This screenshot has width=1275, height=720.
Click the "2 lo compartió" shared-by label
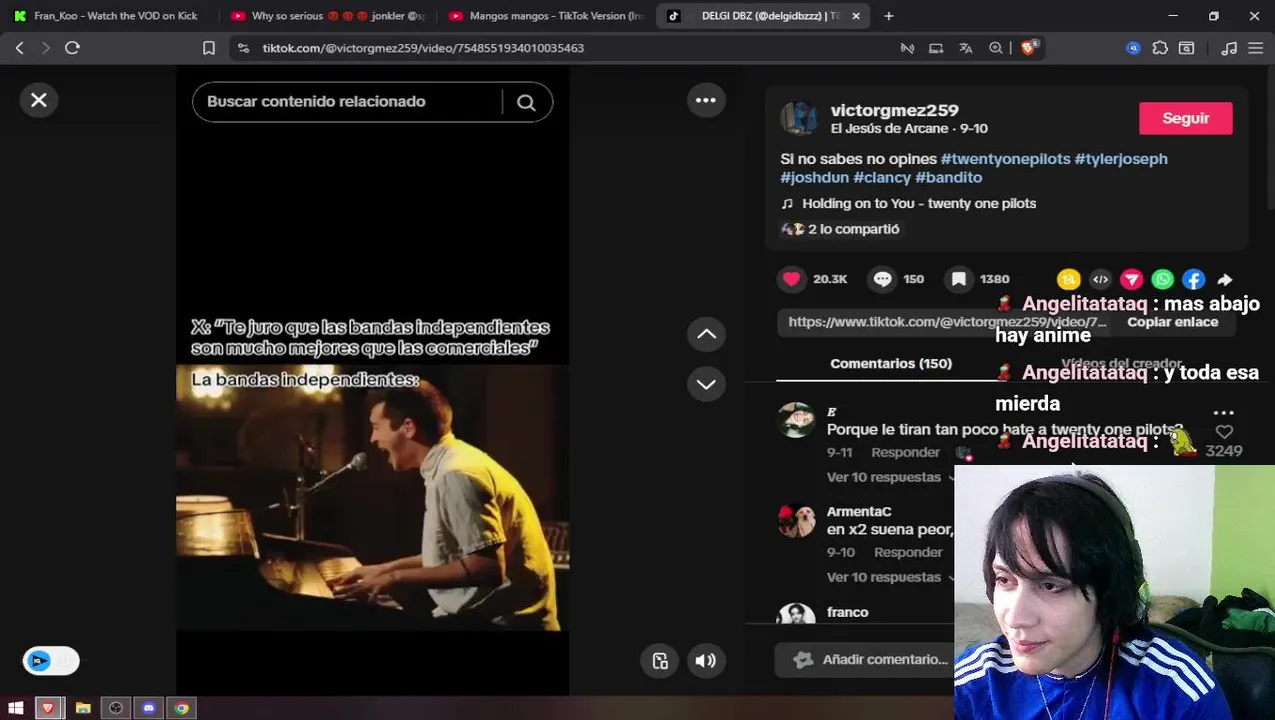tap(853, 229)
